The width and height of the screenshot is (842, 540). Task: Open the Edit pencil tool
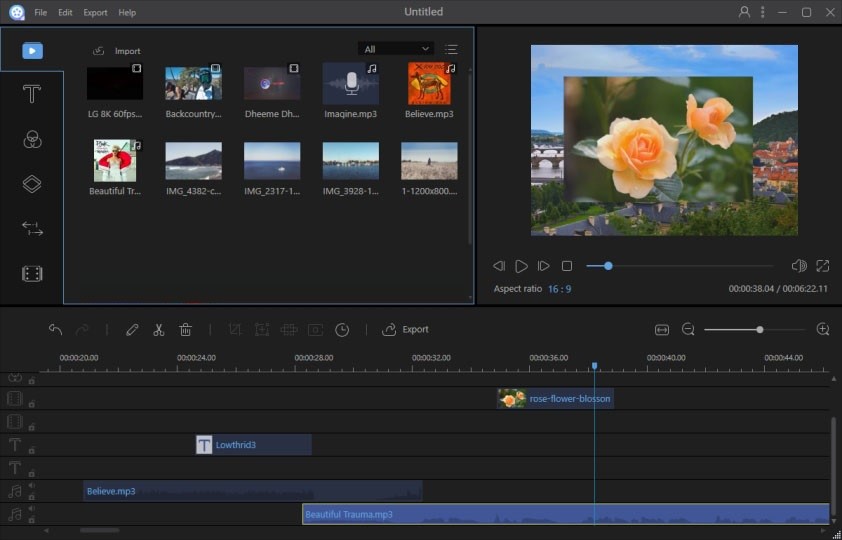(x=132, y=330)
